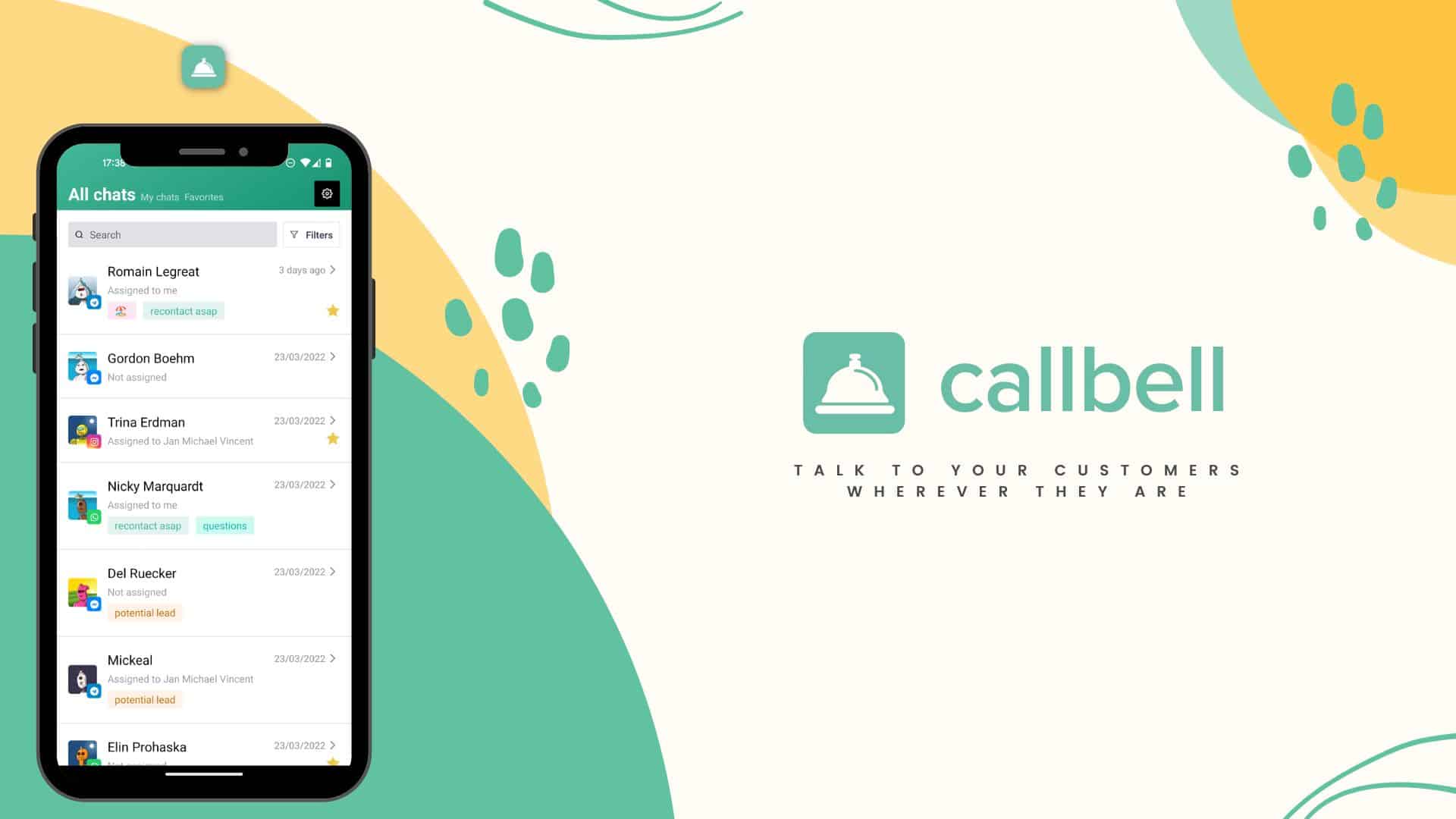This screenshot has width=1456, height=819.
Task: Click the potential lead tag on Del Ruecker
Action: pos(144,612)
